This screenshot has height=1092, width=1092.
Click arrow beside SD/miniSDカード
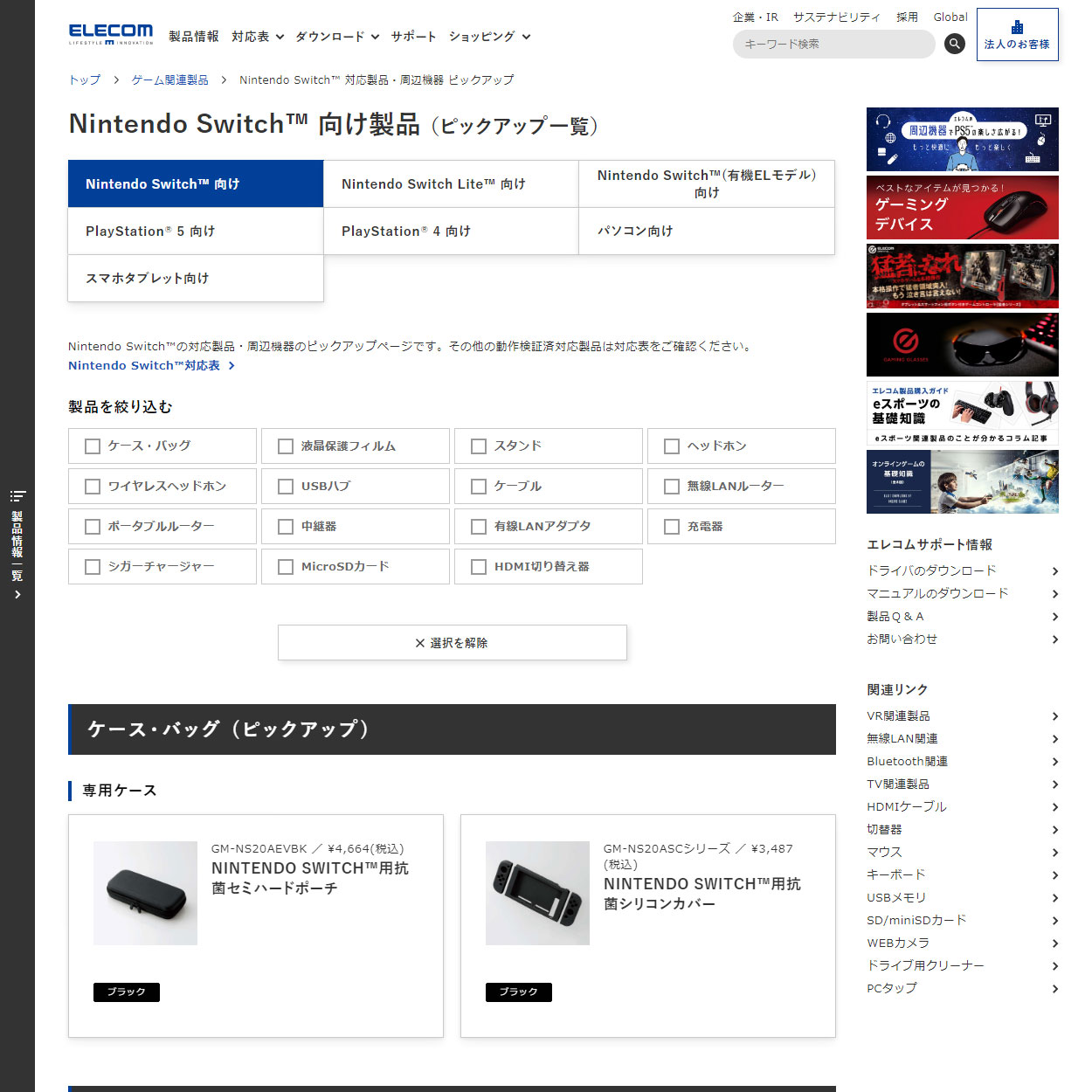1055,921
